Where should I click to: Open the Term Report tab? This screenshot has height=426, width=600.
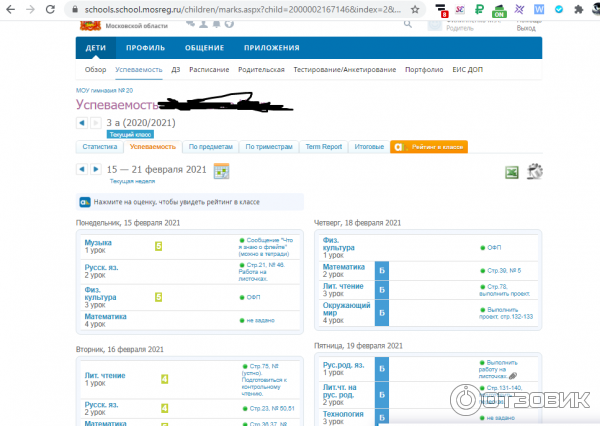(323, 147)
